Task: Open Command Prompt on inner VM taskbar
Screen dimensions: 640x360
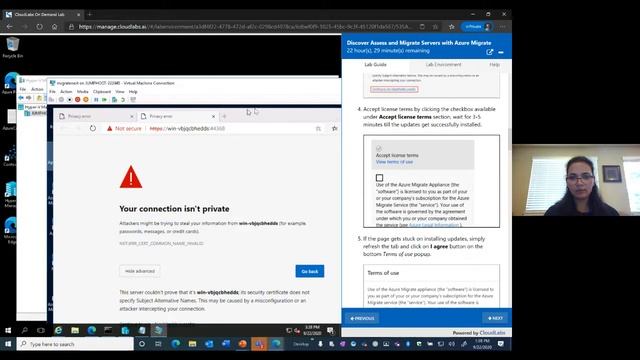Action: click(108, 330)
